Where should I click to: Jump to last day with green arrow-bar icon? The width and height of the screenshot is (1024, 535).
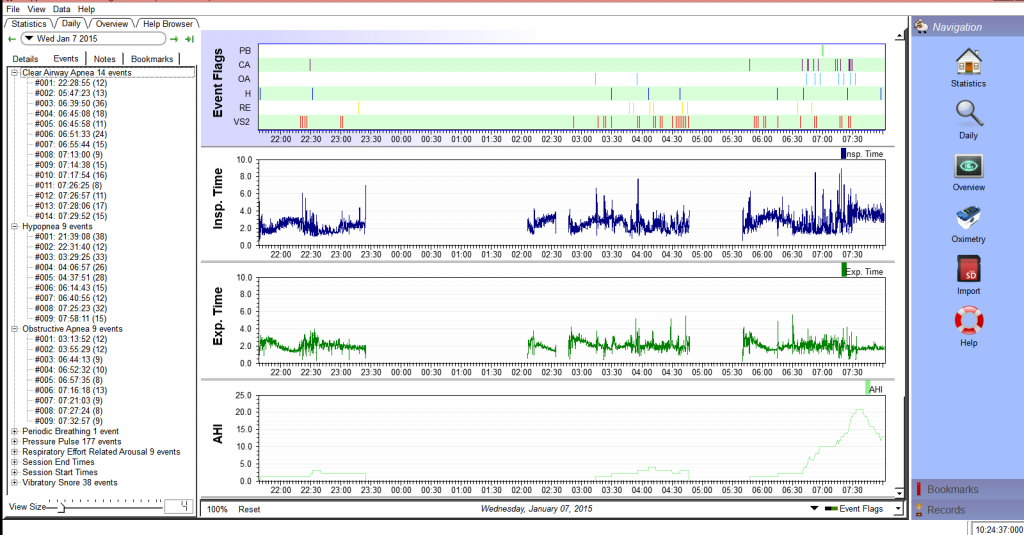tap(189, 39)
